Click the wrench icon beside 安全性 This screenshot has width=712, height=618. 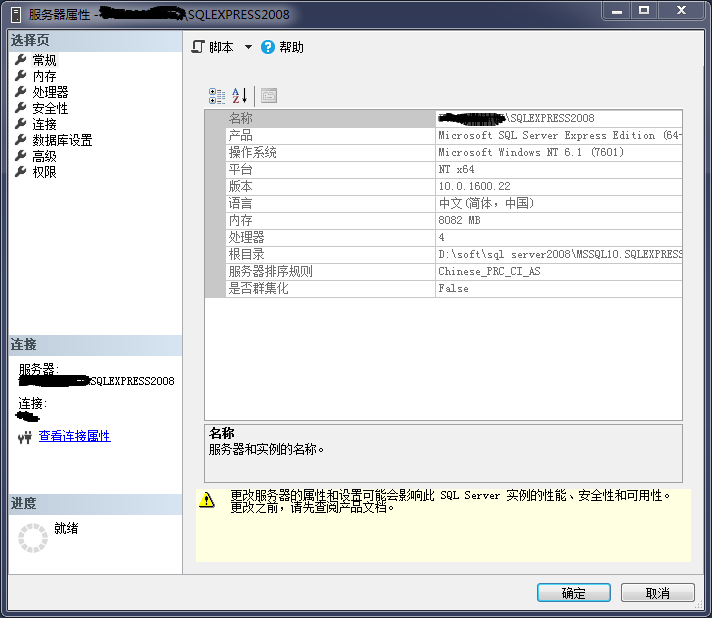pos(20,108)
